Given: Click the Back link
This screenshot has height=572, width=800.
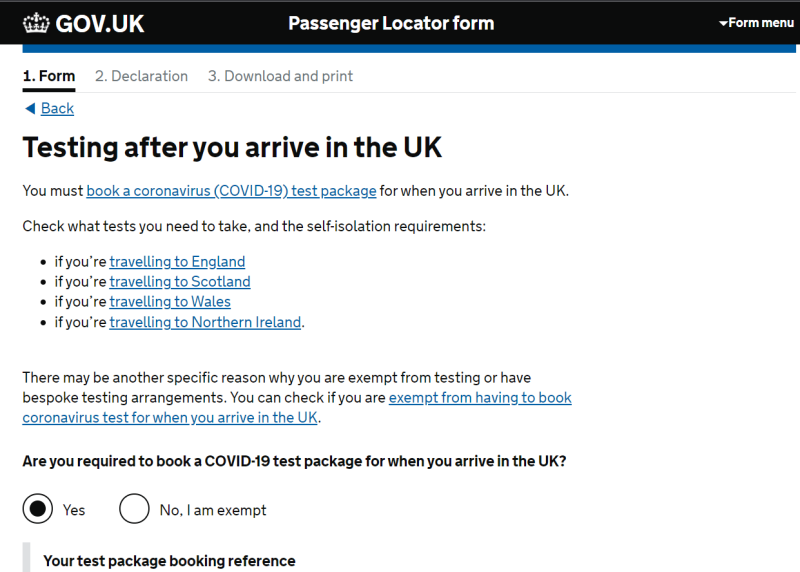Looking at the screenshot, I should click(x=57, y=108).
